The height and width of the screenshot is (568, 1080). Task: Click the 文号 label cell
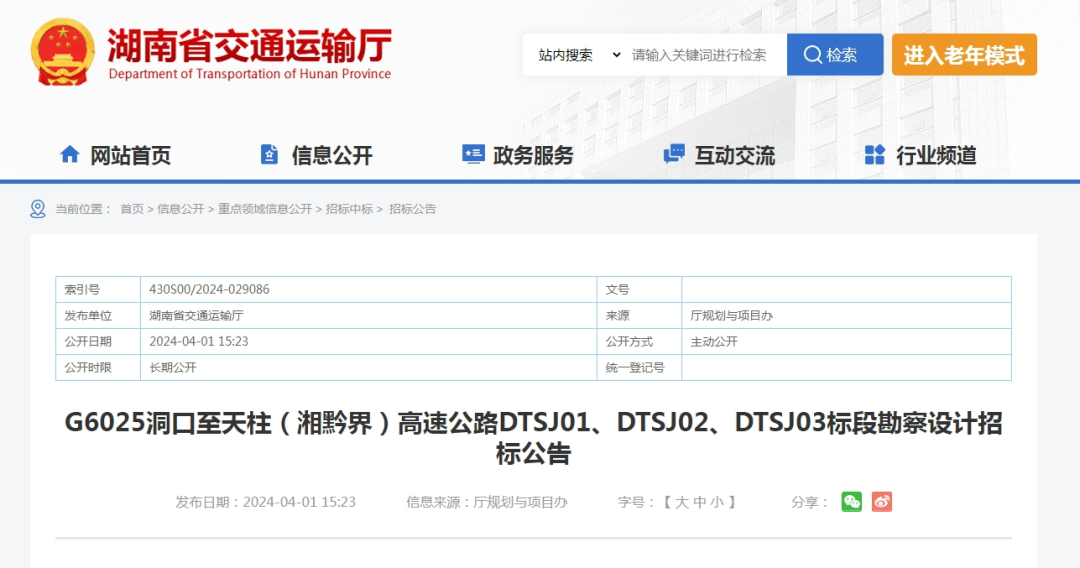pyautogui.click(x=639, y=289)
